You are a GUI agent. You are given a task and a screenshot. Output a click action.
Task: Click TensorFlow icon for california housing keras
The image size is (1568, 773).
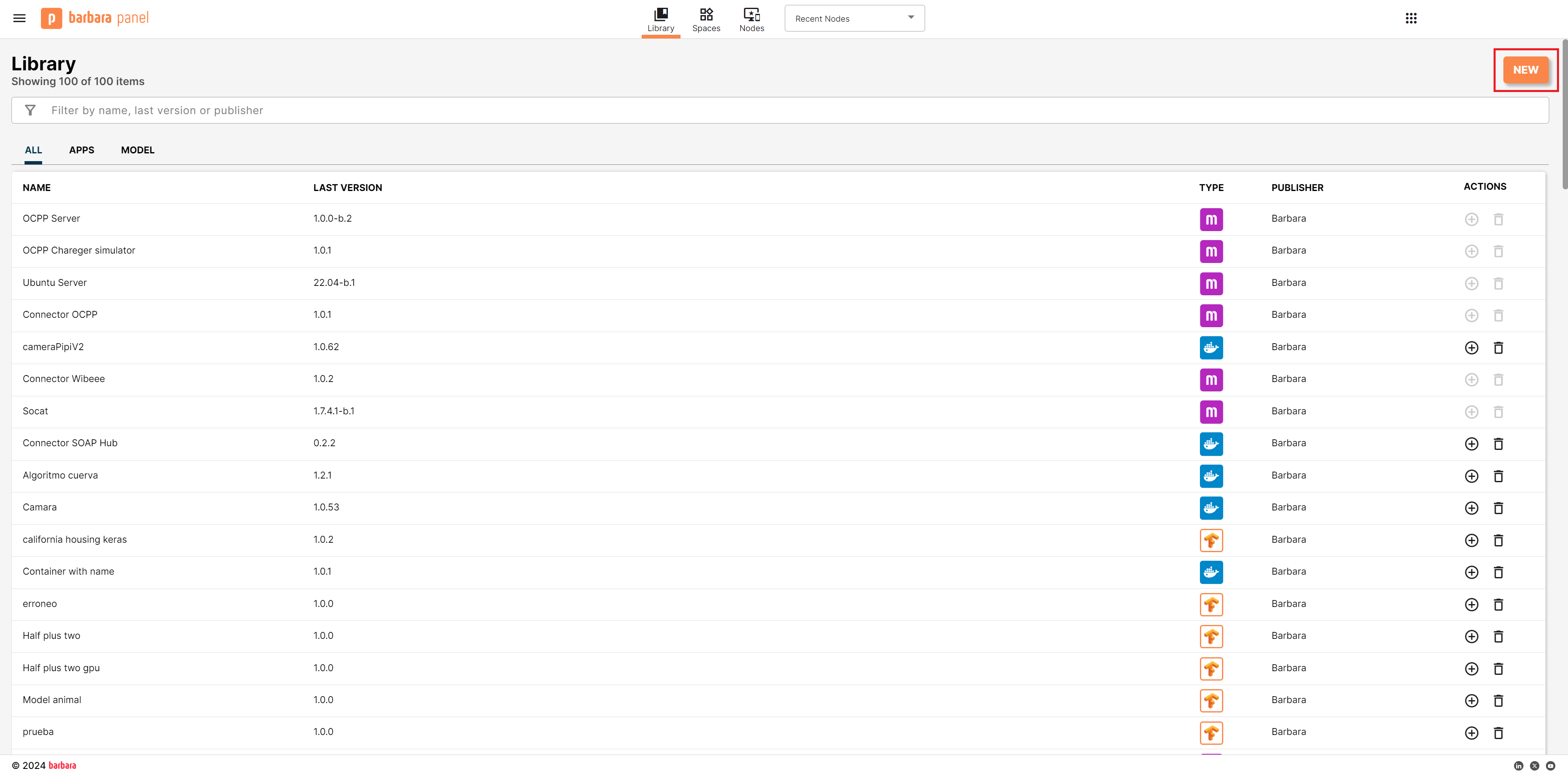click(1211, 540)
